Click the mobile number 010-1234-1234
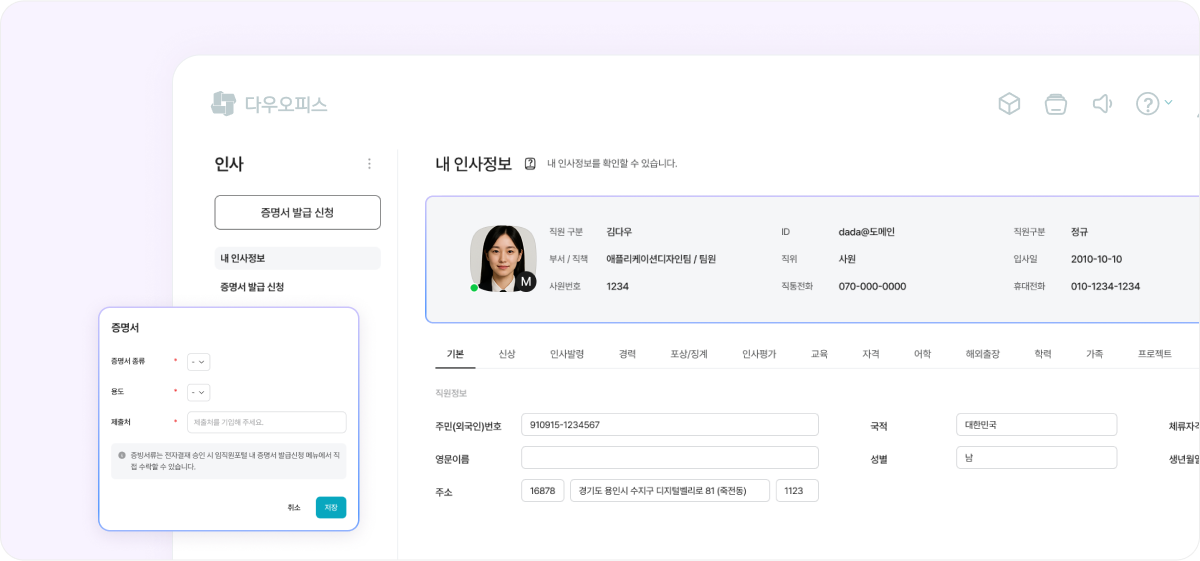This screenshot has height=561, width=1200. (1105, 286)
